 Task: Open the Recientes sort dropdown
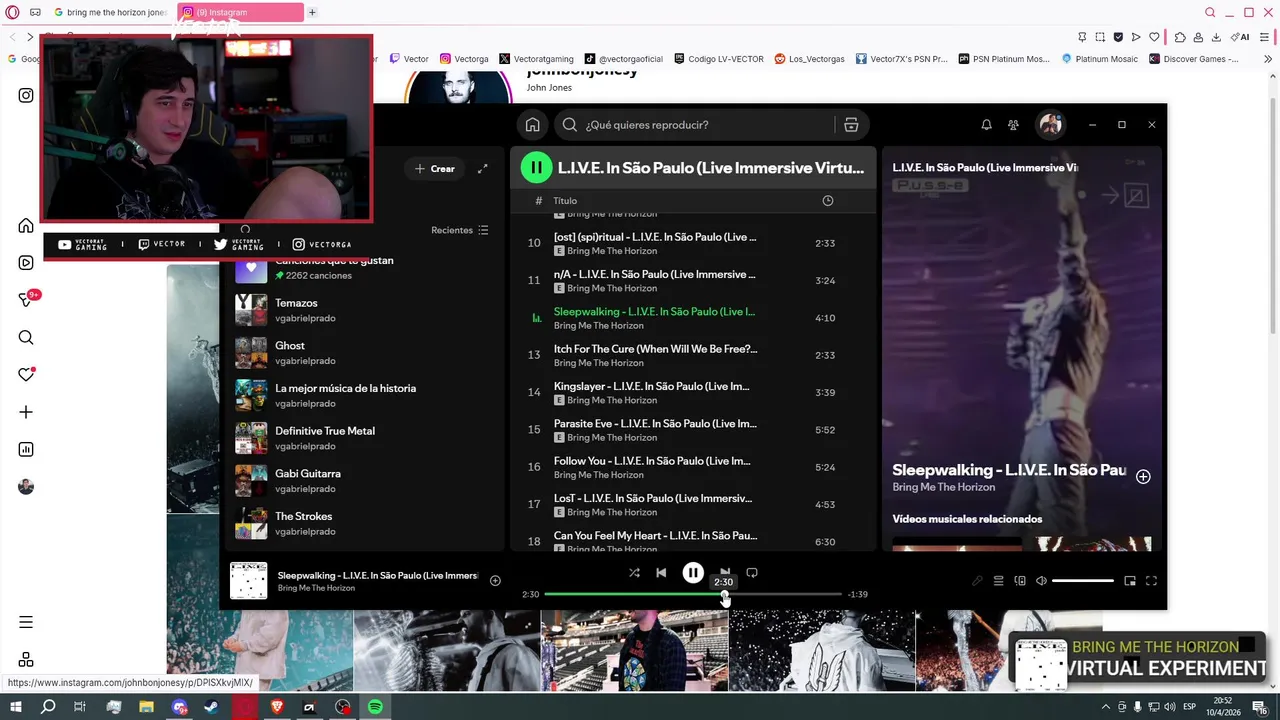pos(460,230)
